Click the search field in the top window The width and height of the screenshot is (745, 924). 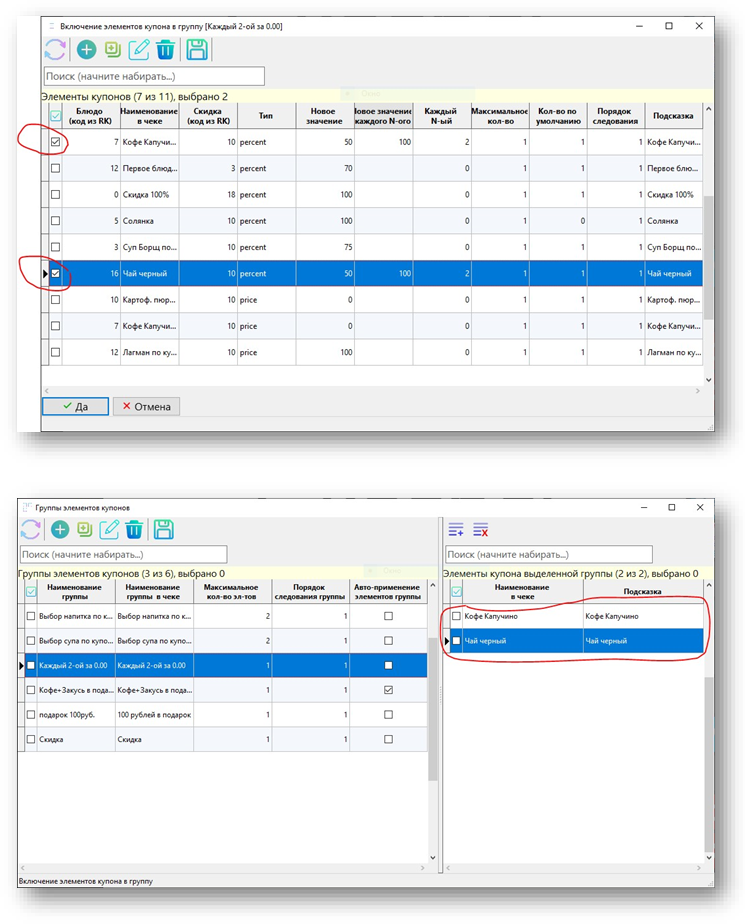154,76
